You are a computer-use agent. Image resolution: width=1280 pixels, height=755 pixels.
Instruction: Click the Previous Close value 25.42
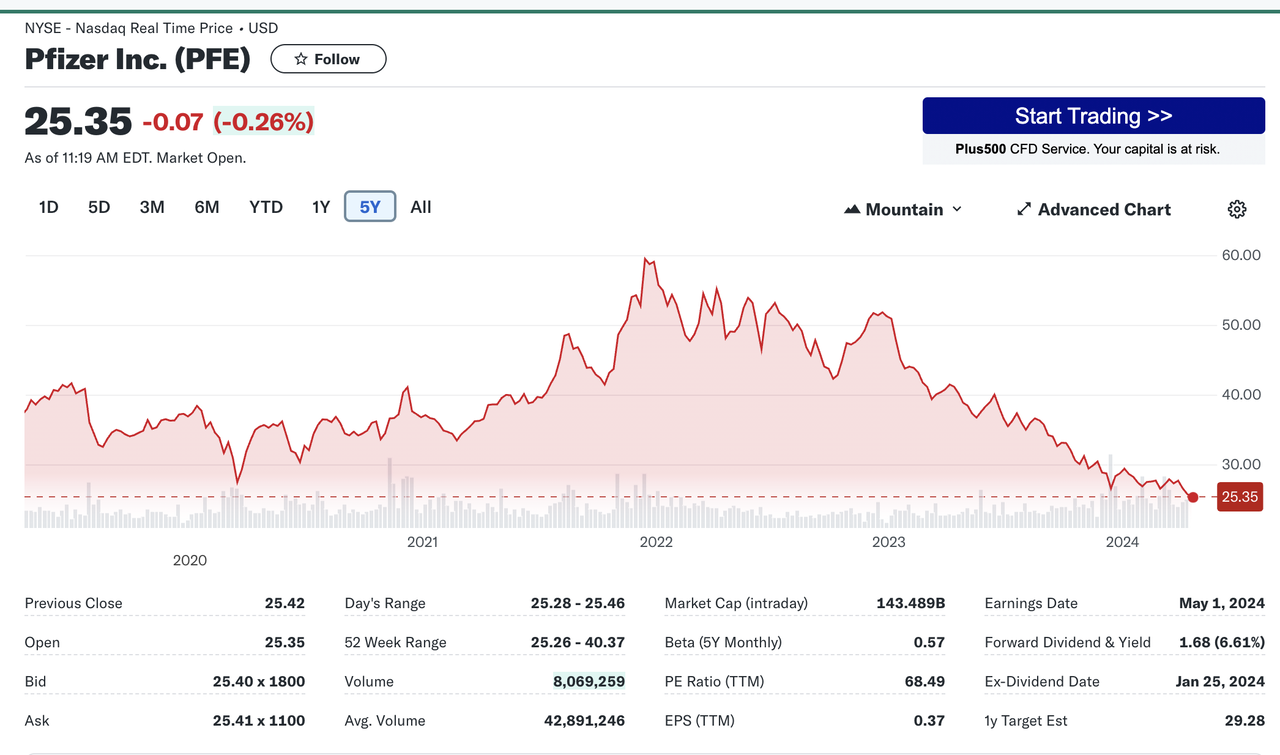click(x=285, y=603)
